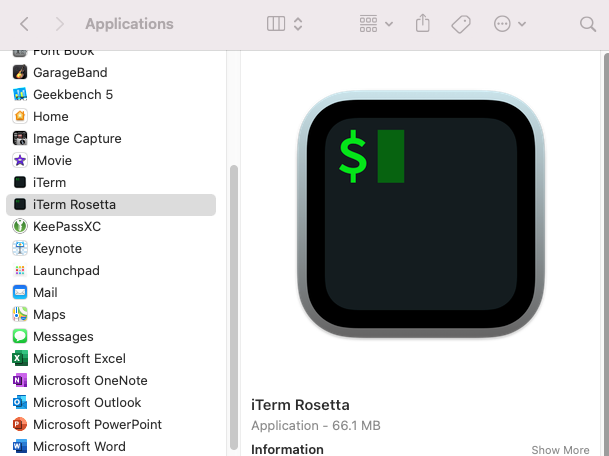Select the Launchpad icon
The height and width of the screenshot is (456, 609).
20,270
